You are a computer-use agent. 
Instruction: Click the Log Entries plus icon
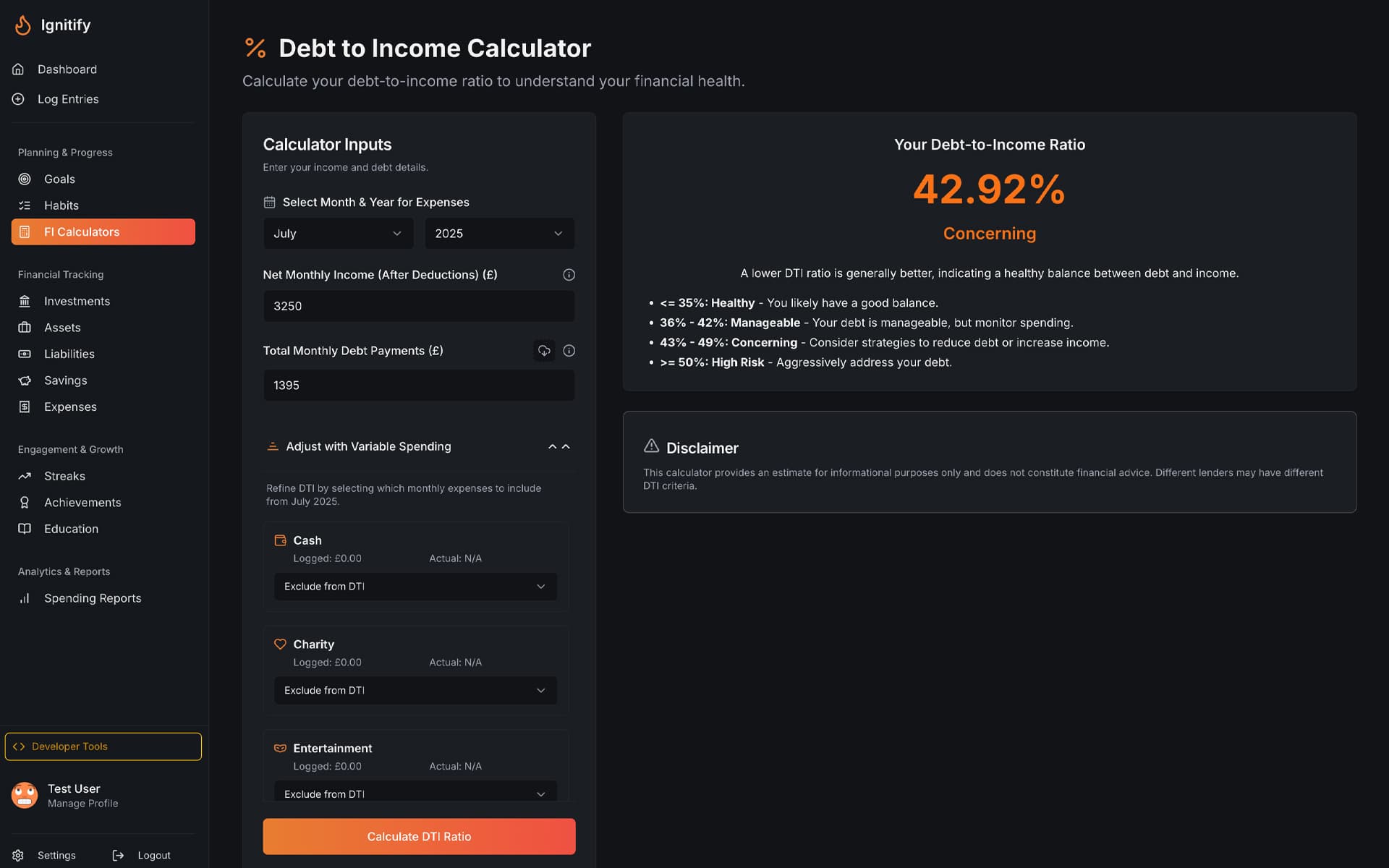click(x=18, y=99)
